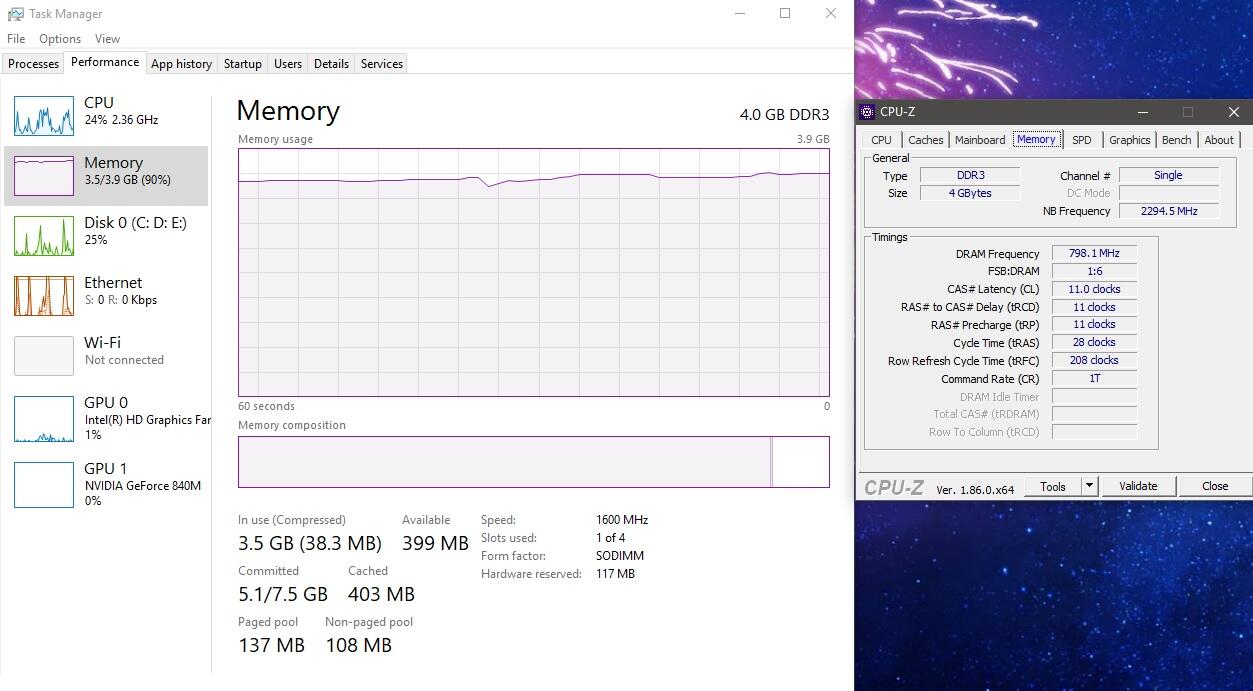This screenshot has height=691, width=1253.
Task: Switch to the Services tab
Action: [x=382, y=63]
